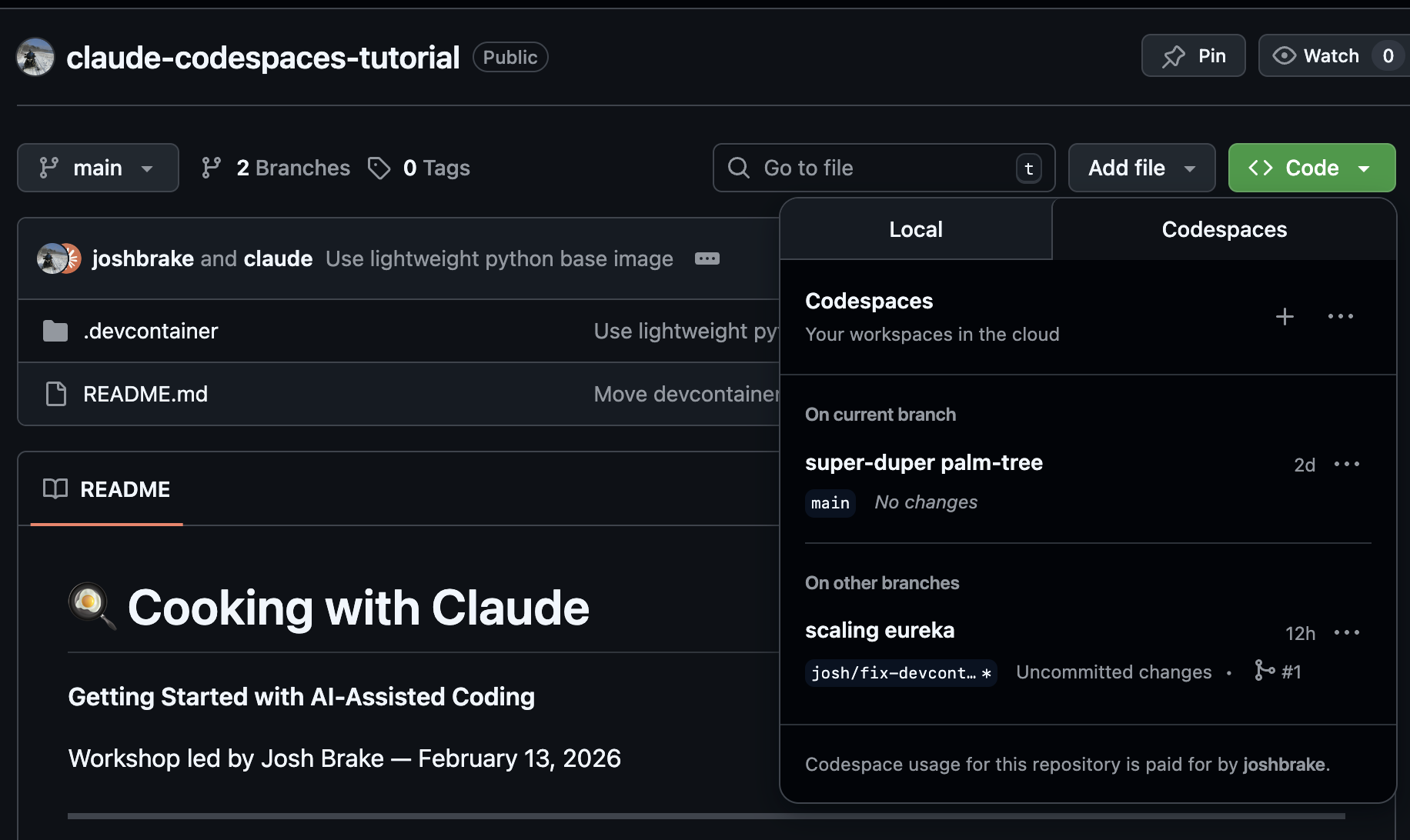Click the josh/fix-devcont branch label
Viewport: 1410px width, 840px height.
coord(901,673)
